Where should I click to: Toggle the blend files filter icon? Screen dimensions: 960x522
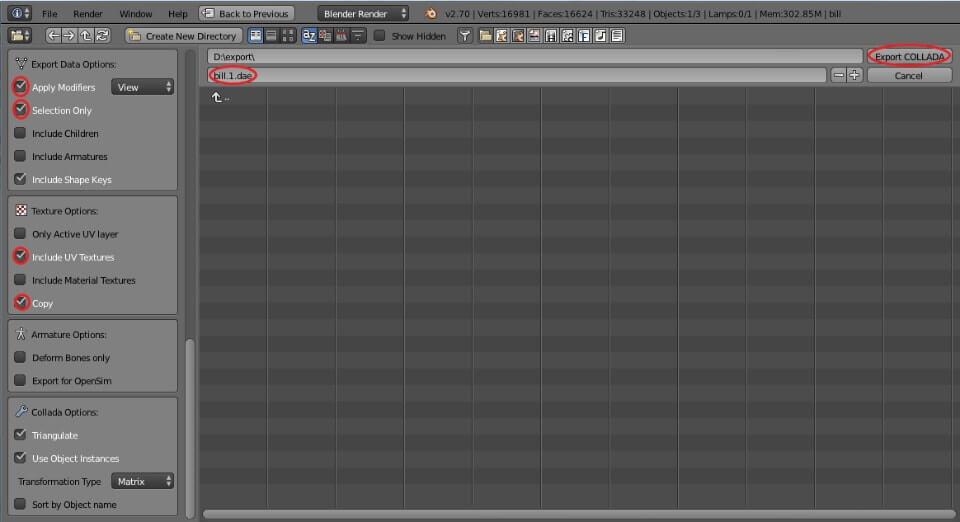pyautogui.click(x=501, y=35)
